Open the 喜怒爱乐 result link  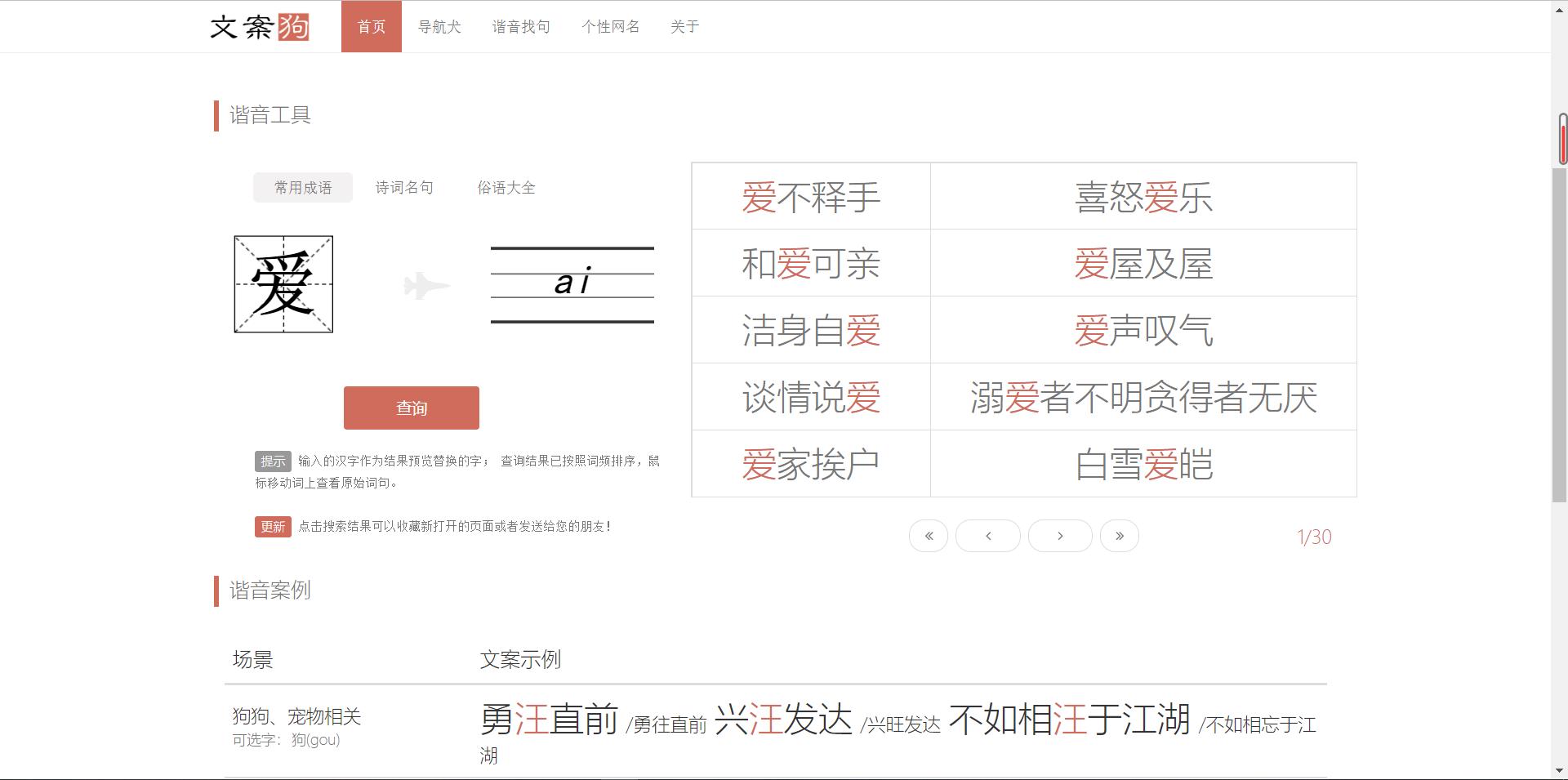tap(1143, 196)
